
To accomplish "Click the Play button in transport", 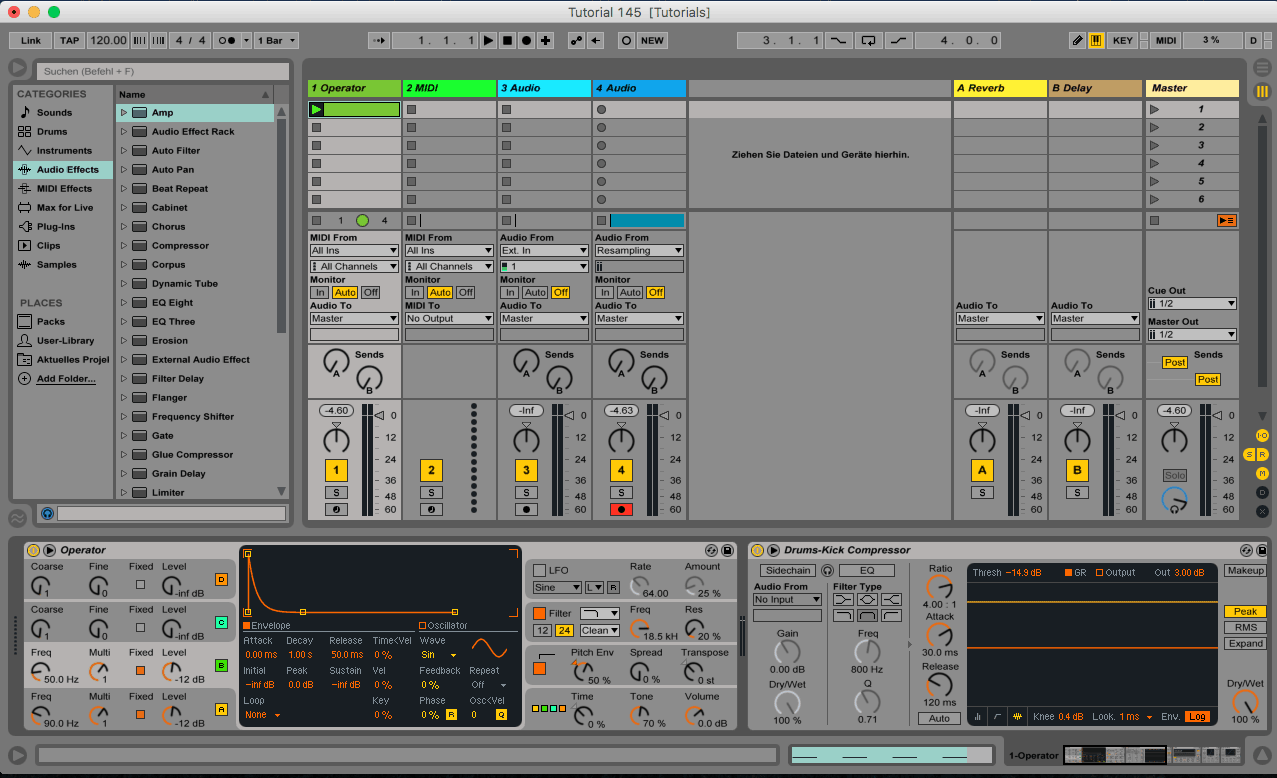I will [x=488, y=41].
